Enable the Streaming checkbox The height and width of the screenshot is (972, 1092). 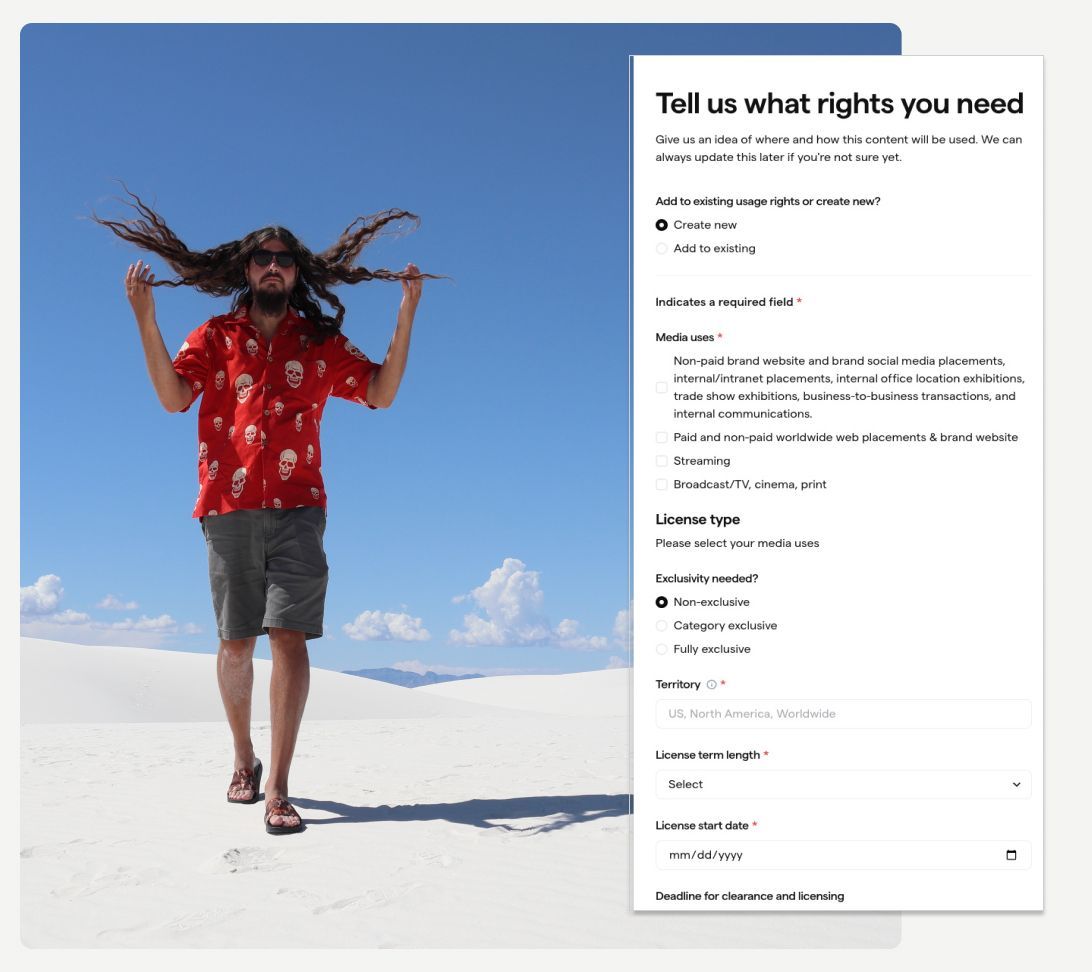[x=662, y=461]
